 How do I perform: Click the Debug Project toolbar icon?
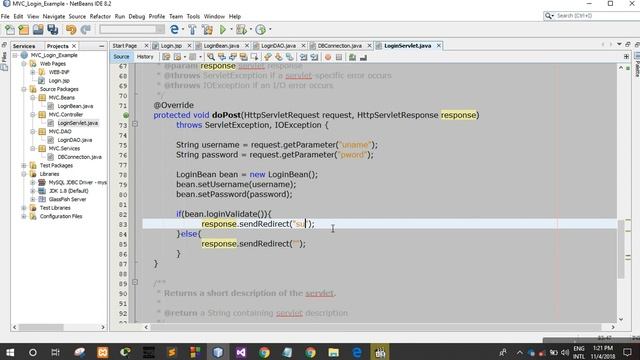pos(241,30)
